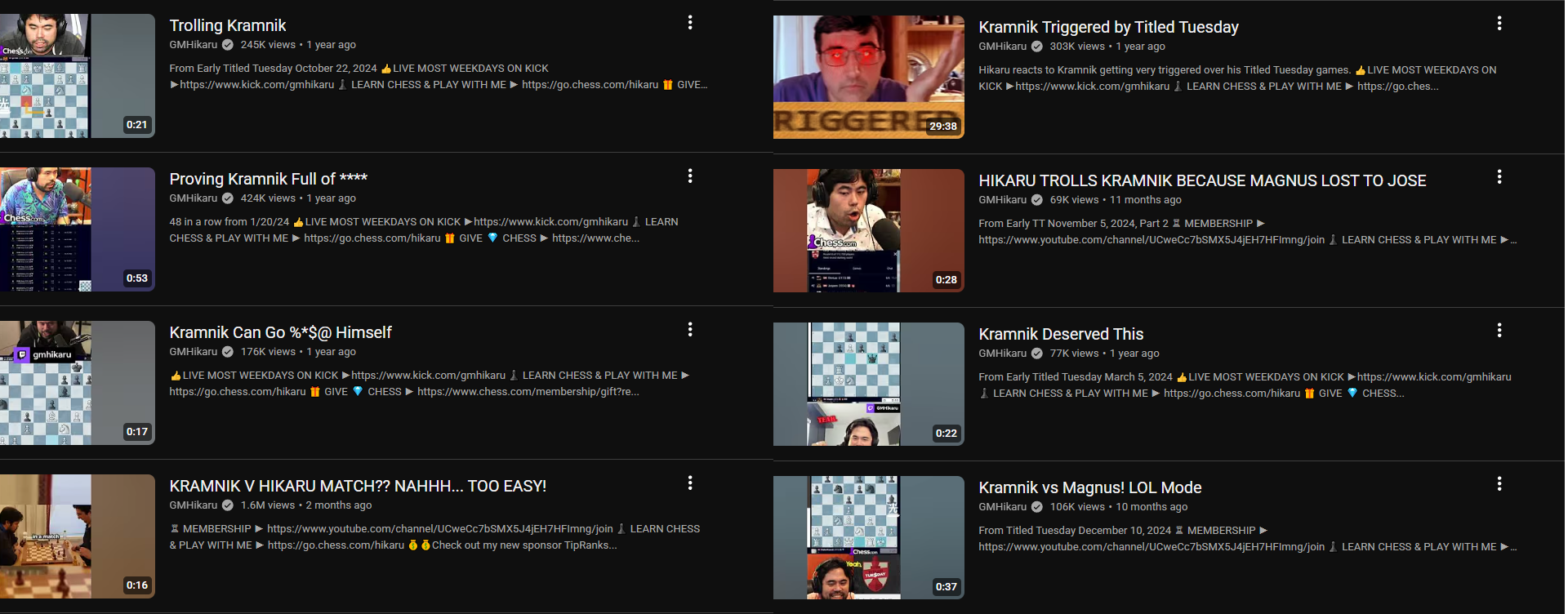Click description starting 'Hikaru reacts to Kramnik'
This screenshot has height=614, width=1568.
[x=1237, y=78]
